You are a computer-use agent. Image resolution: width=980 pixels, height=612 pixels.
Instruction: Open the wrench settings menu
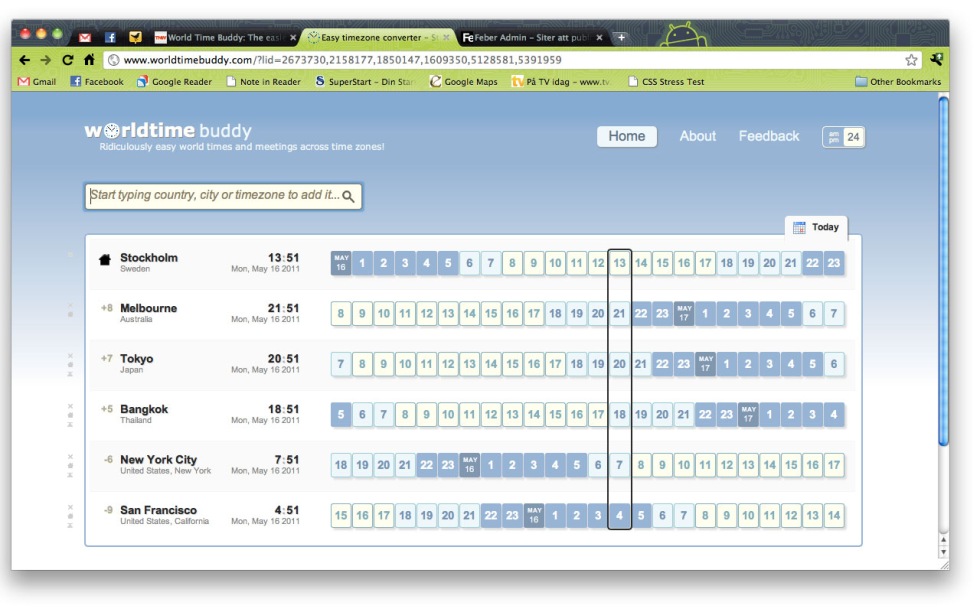[937, 60]
